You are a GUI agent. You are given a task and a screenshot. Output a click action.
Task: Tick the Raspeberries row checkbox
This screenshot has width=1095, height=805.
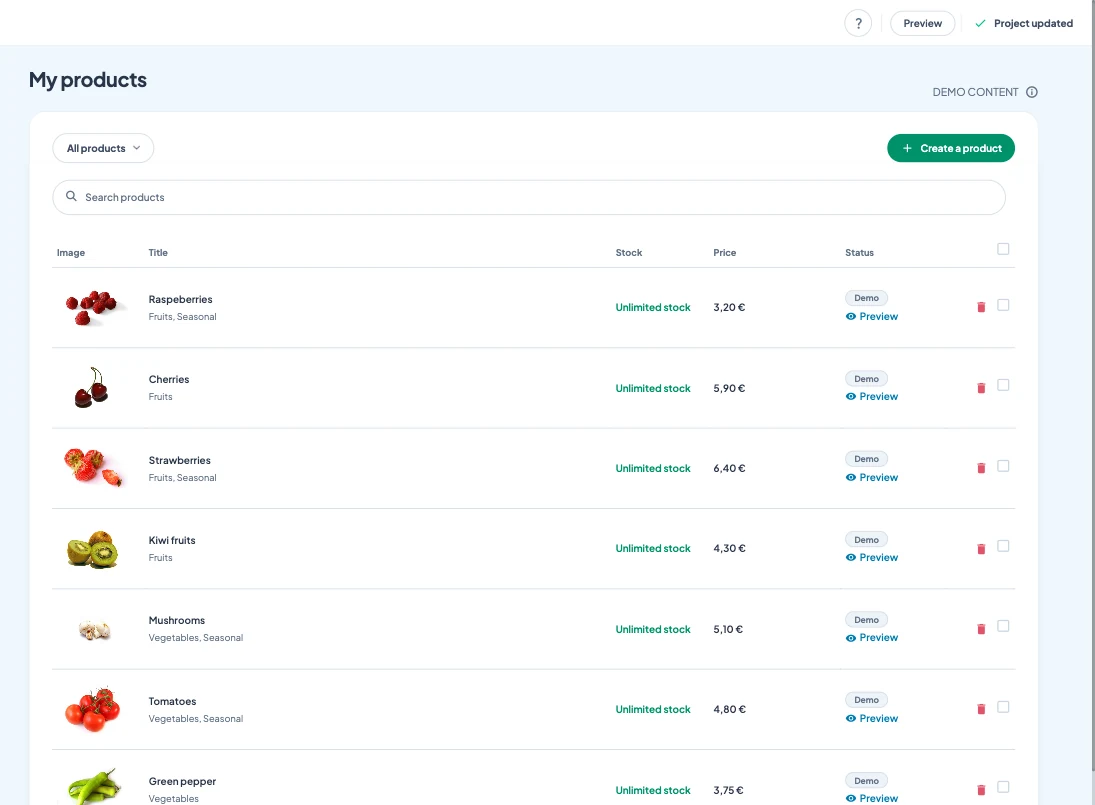tap(1003, 304)
